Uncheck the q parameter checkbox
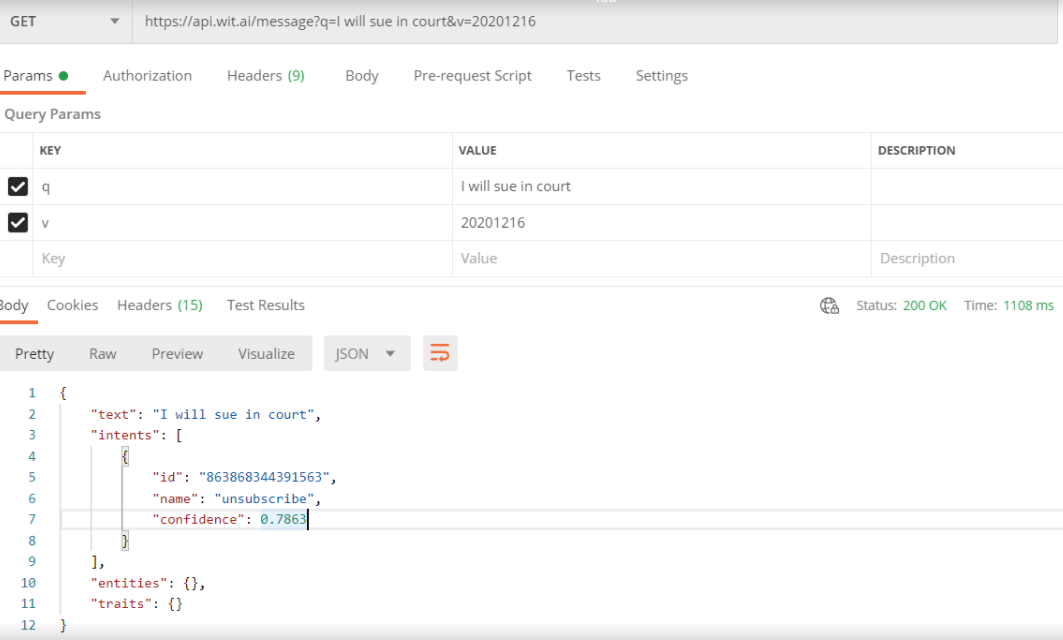The image size is (1063, 640). click(x=18, y=186)
